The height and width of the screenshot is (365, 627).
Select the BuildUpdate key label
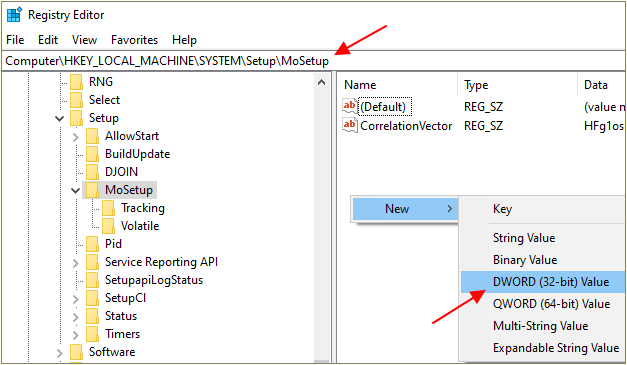coord(137,154)
